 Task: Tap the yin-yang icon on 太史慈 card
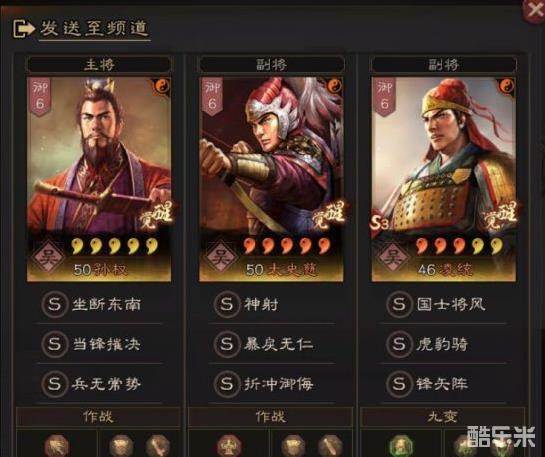[x=333, y=86]
